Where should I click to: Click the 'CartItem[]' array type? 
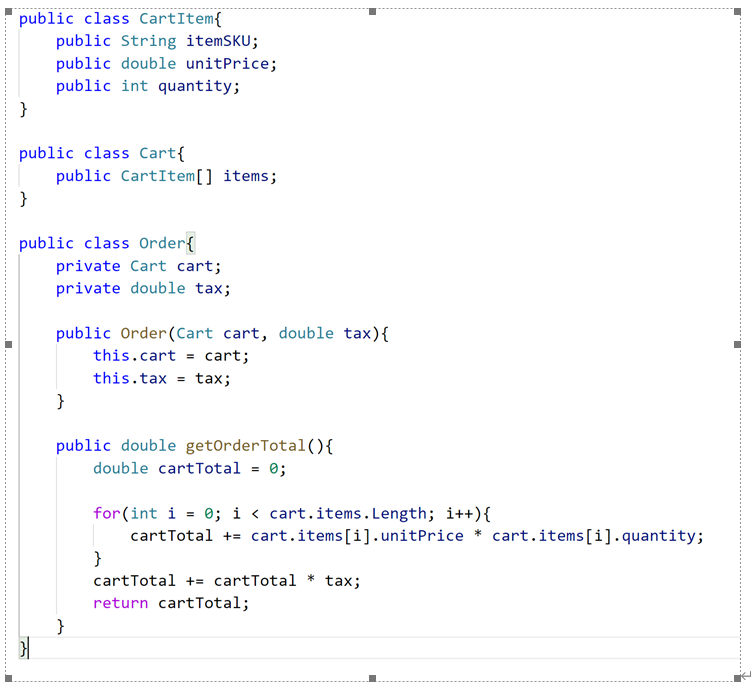tap(166, 176)
